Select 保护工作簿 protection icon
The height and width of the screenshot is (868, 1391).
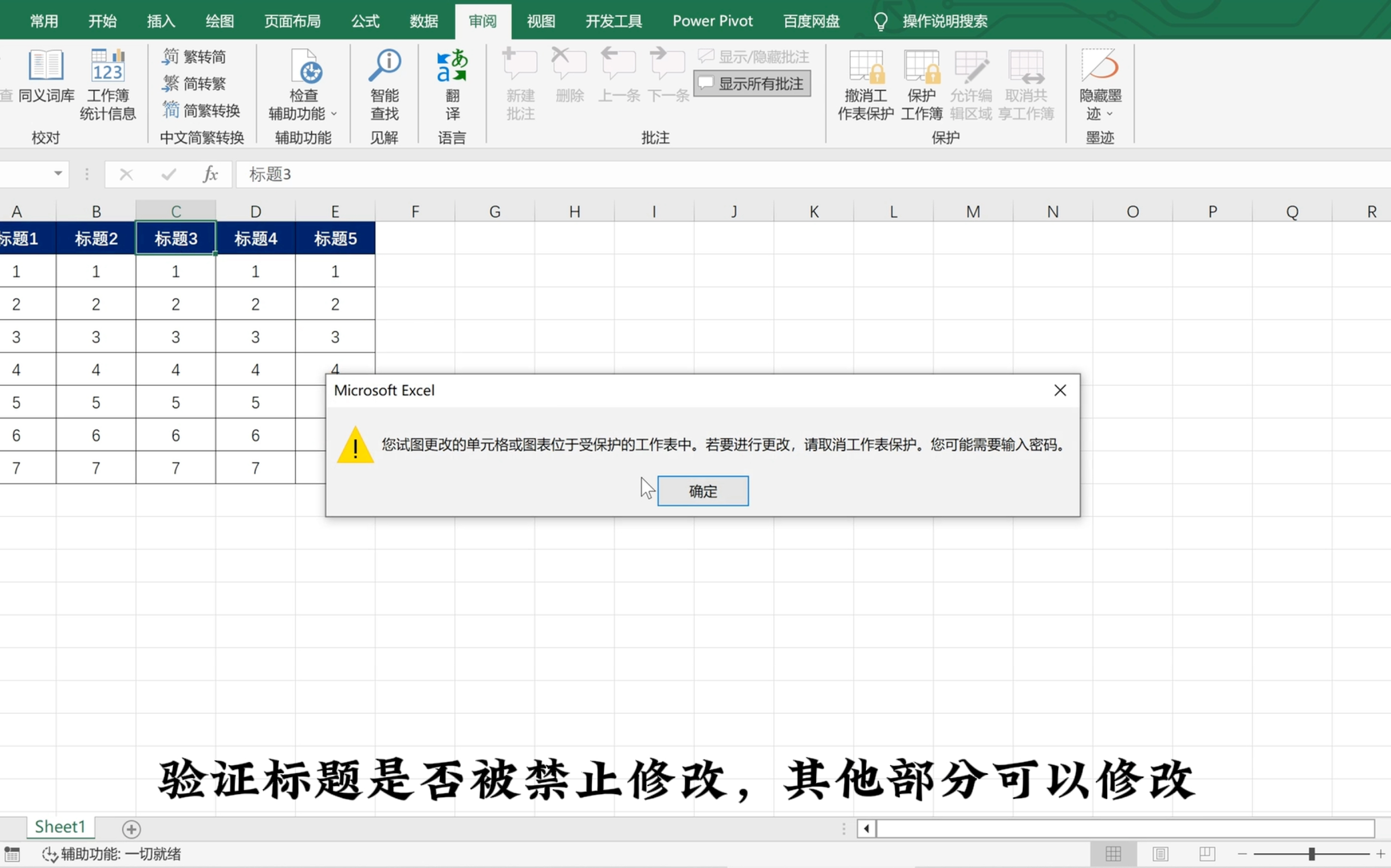pyautogui.click(x=921, y=83)
